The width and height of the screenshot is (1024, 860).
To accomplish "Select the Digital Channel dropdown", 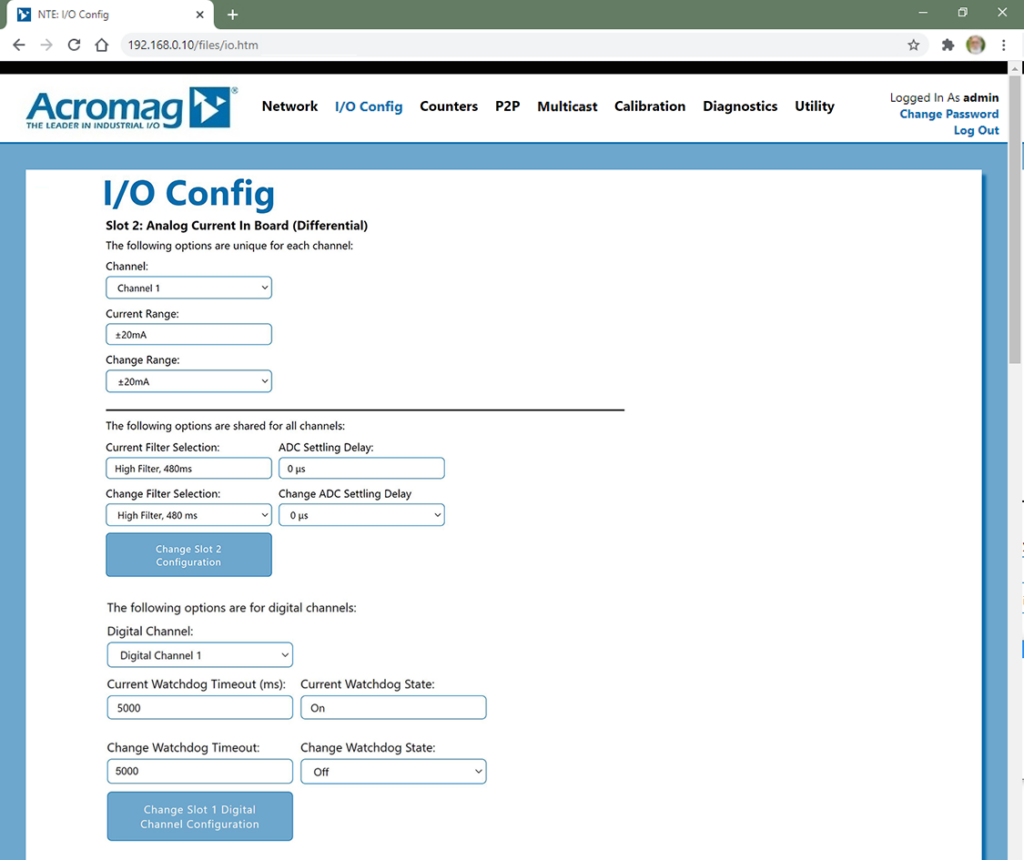I will 199,655.
